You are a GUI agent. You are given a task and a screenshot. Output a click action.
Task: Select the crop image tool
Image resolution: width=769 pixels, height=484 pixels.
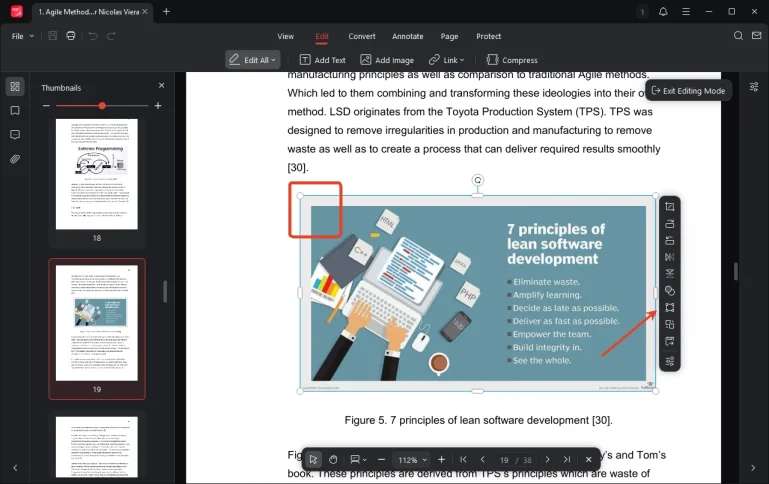(x=670, y=207)
